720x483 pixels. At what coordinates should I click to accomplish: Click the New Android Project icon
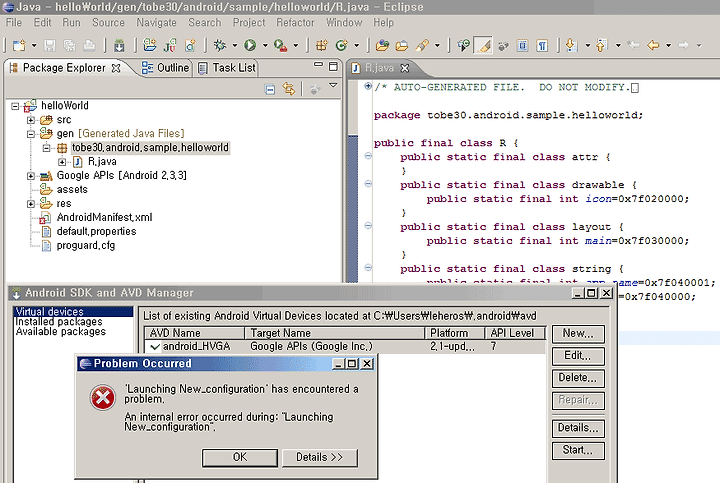pyautogui.click(x=150, y=45)
